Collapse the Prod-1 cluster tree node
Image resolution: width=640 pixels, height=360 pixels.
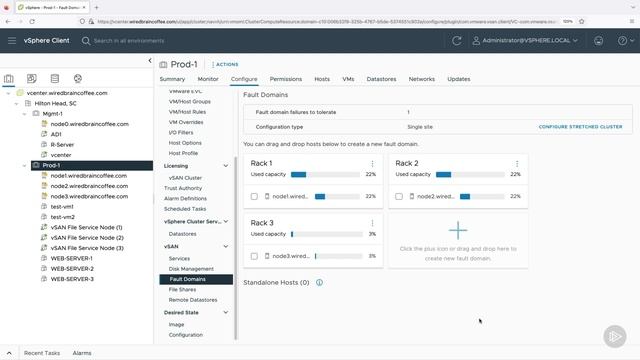pos(24,165)
